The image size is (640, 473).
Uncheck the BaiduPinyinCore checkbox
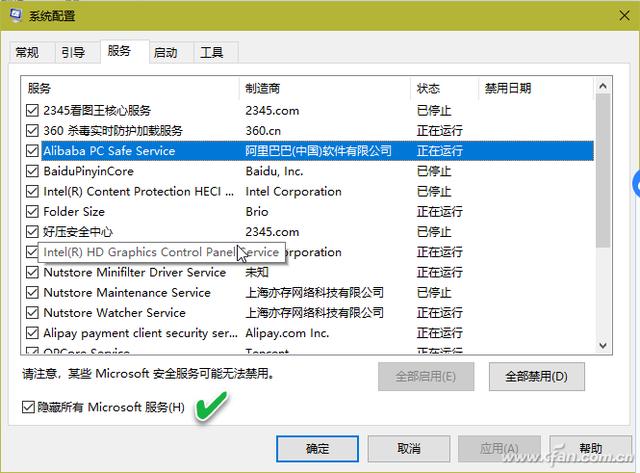coord(32,171)
